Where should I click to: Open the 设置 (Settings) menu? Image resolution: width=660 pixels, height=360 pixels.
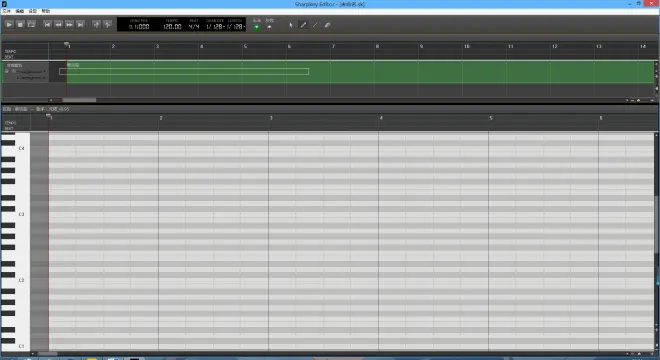coord(32,11)
